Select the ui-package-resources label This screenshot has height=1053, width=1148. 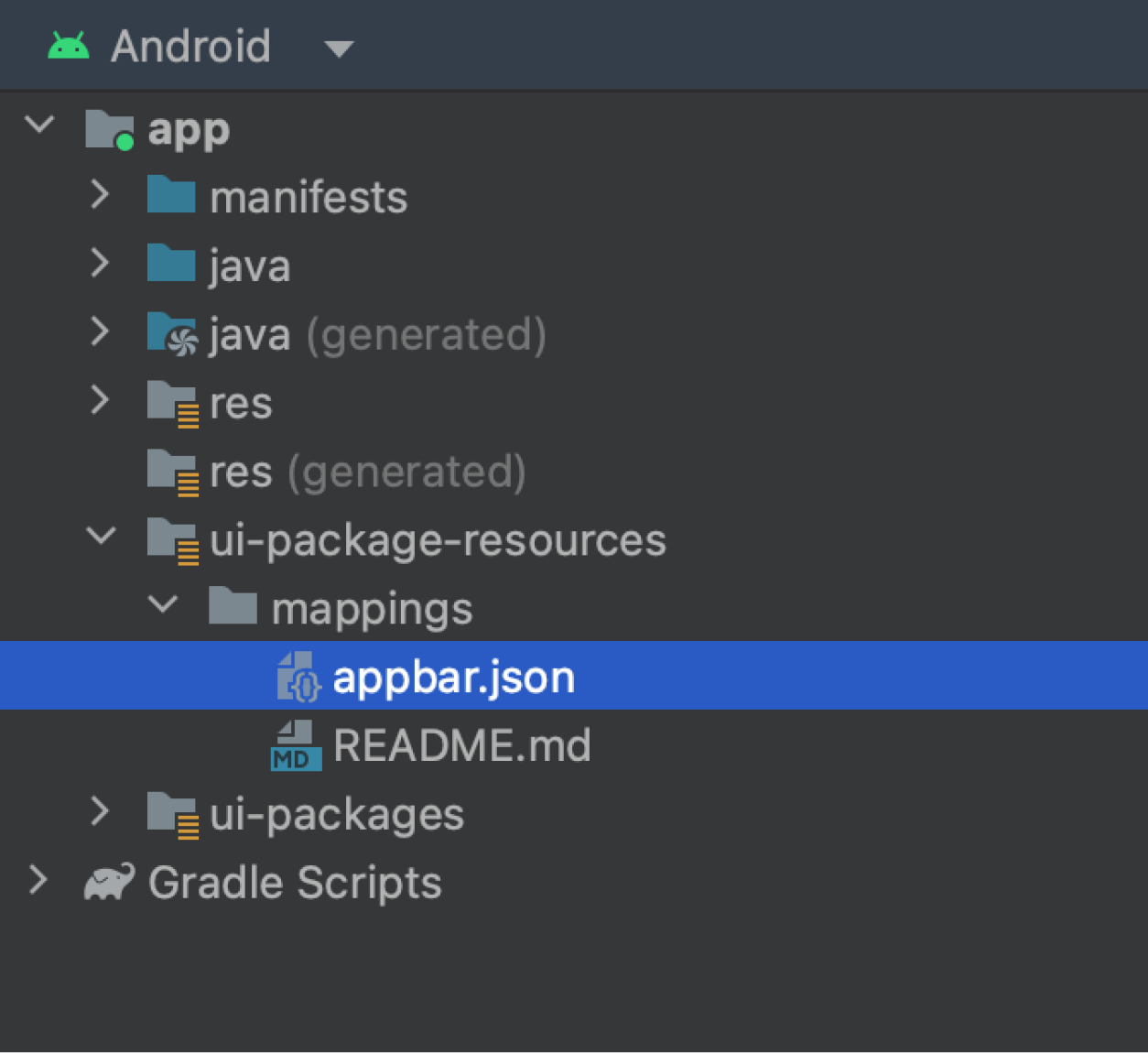coord(438,541)
